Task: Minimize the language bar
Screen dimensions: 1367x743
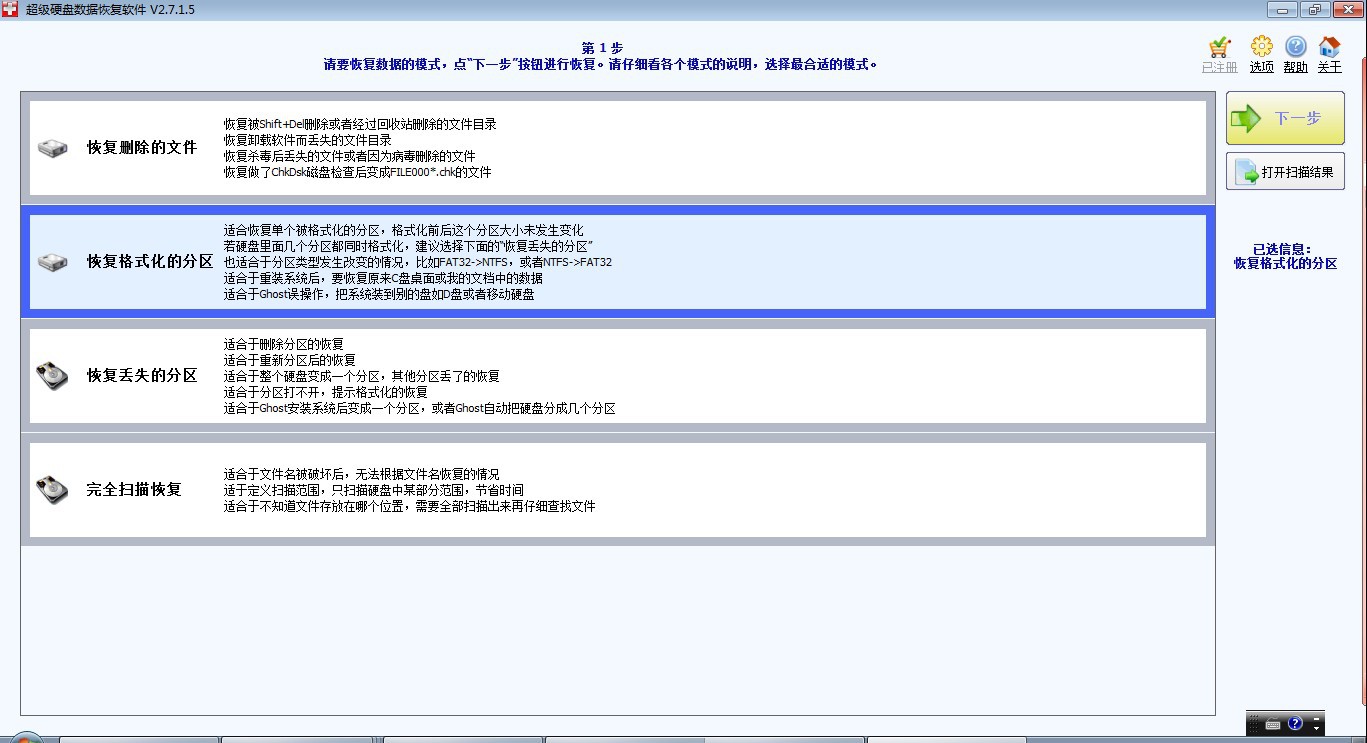Action: click(x=1317, y=717)
